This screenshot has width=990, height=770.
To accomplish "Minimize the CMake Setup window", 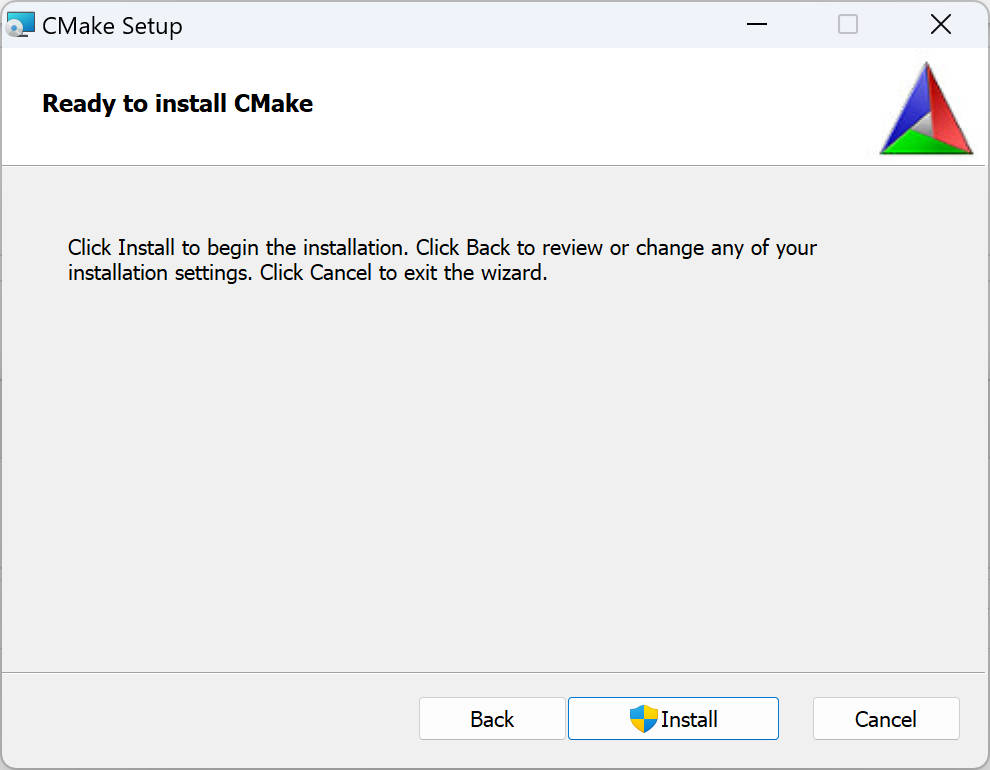I will pos(757,25).
